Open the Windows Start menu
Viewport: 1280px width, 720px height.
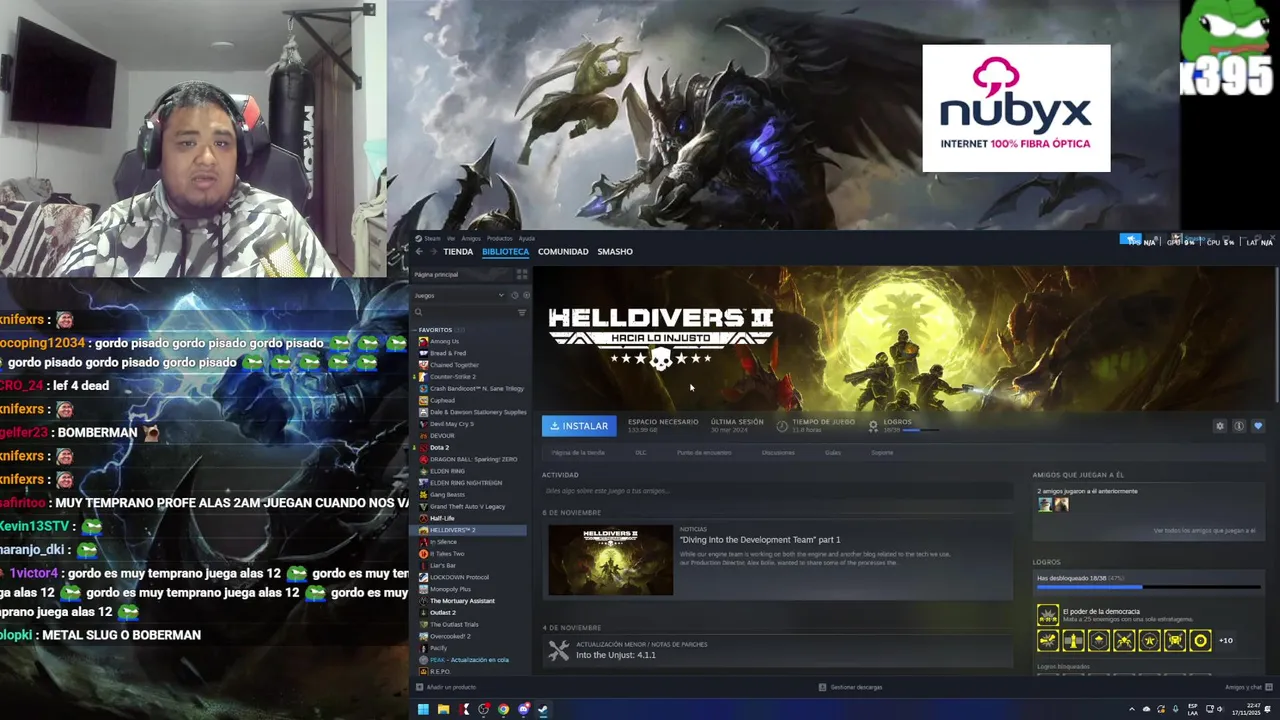(x=423, y=710)
